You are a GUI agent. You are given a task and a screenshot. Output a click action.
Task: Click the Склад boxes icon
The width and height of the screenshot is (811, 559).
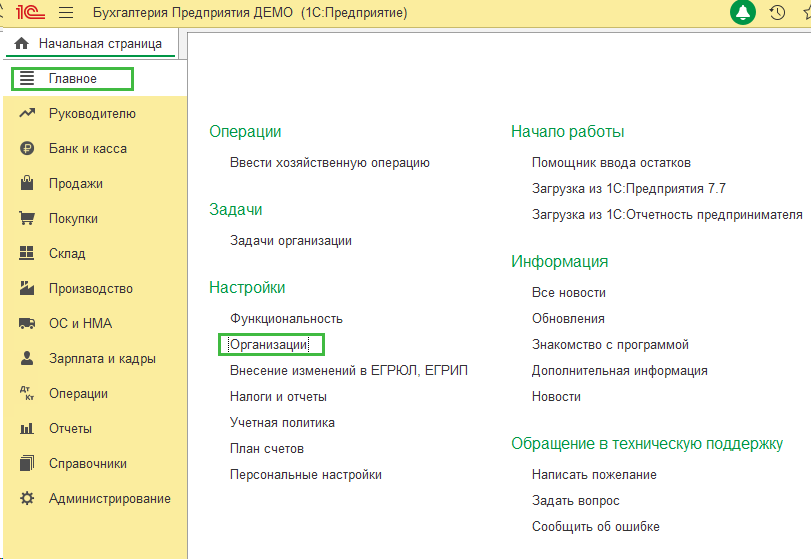pyautogui.click(x=26, y=253)
